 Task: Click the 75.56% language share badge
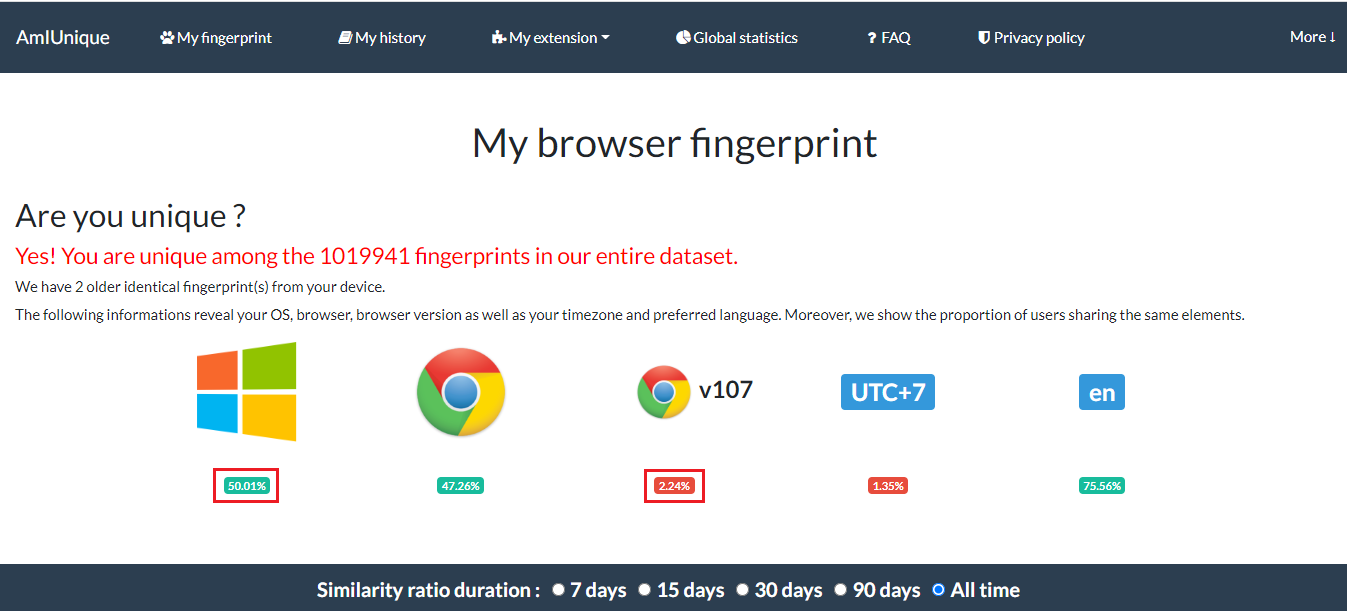click(x=1101, y=486)
